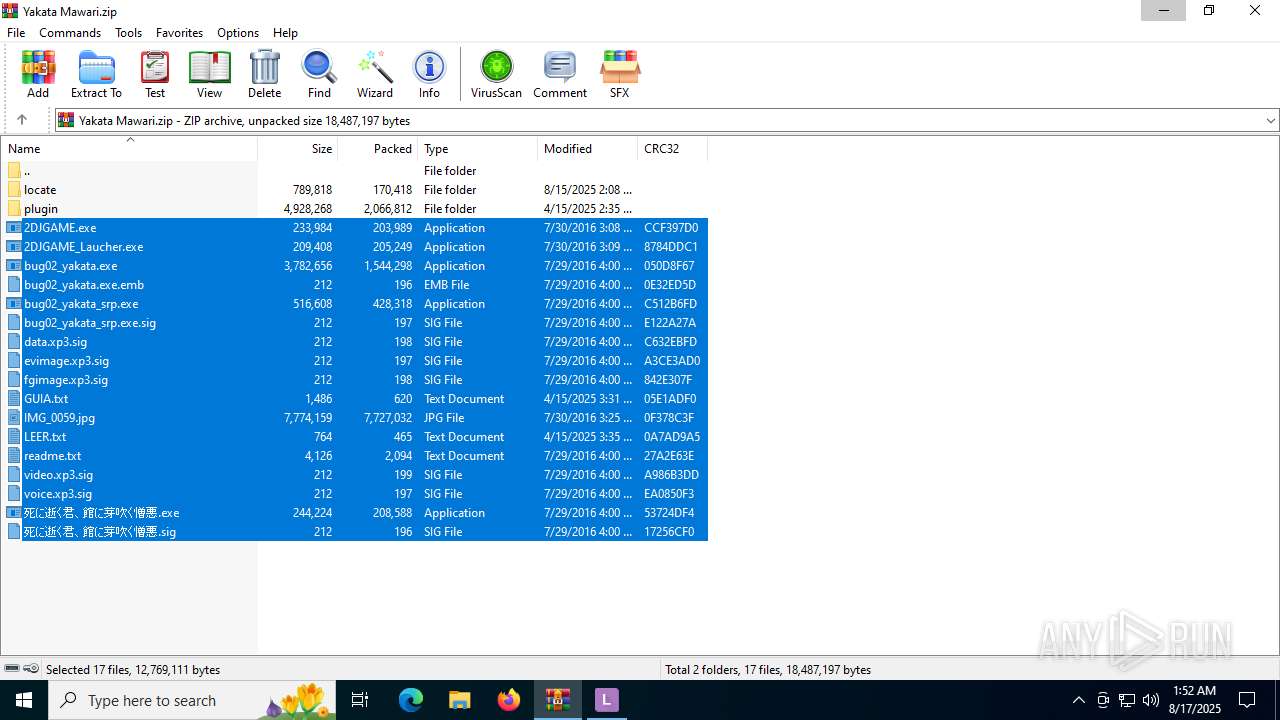Expand the archive path dropdown

(1270, 121)
